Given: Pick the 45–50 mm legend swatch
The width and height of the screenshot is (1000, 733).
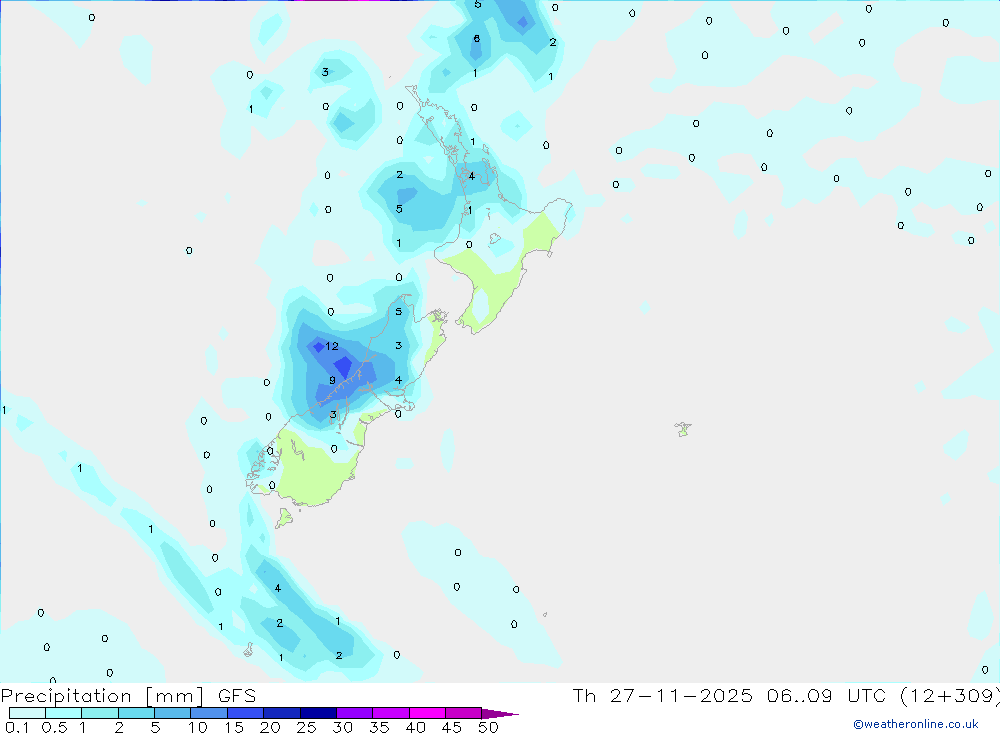Looking at the screenshot, I should tap(464, 713).
